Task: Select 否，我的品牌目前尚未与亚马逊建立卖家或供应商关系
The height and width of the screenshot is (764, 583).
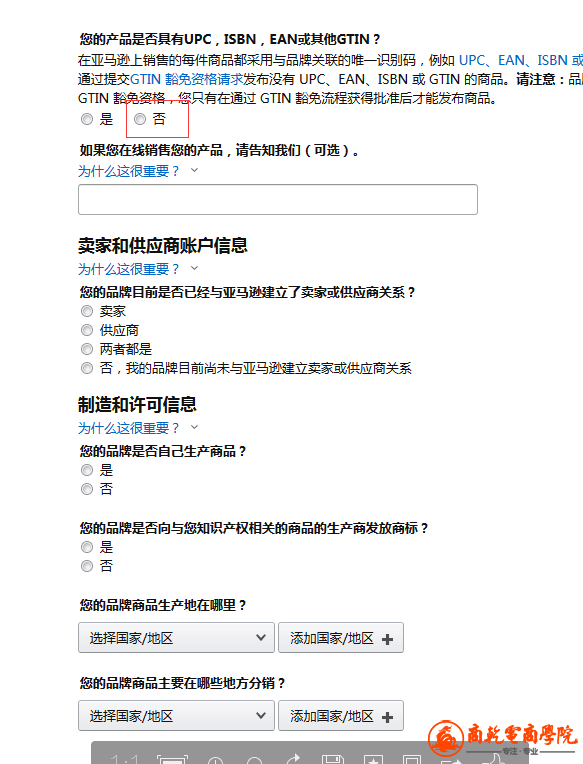Action: pos(87,368)
